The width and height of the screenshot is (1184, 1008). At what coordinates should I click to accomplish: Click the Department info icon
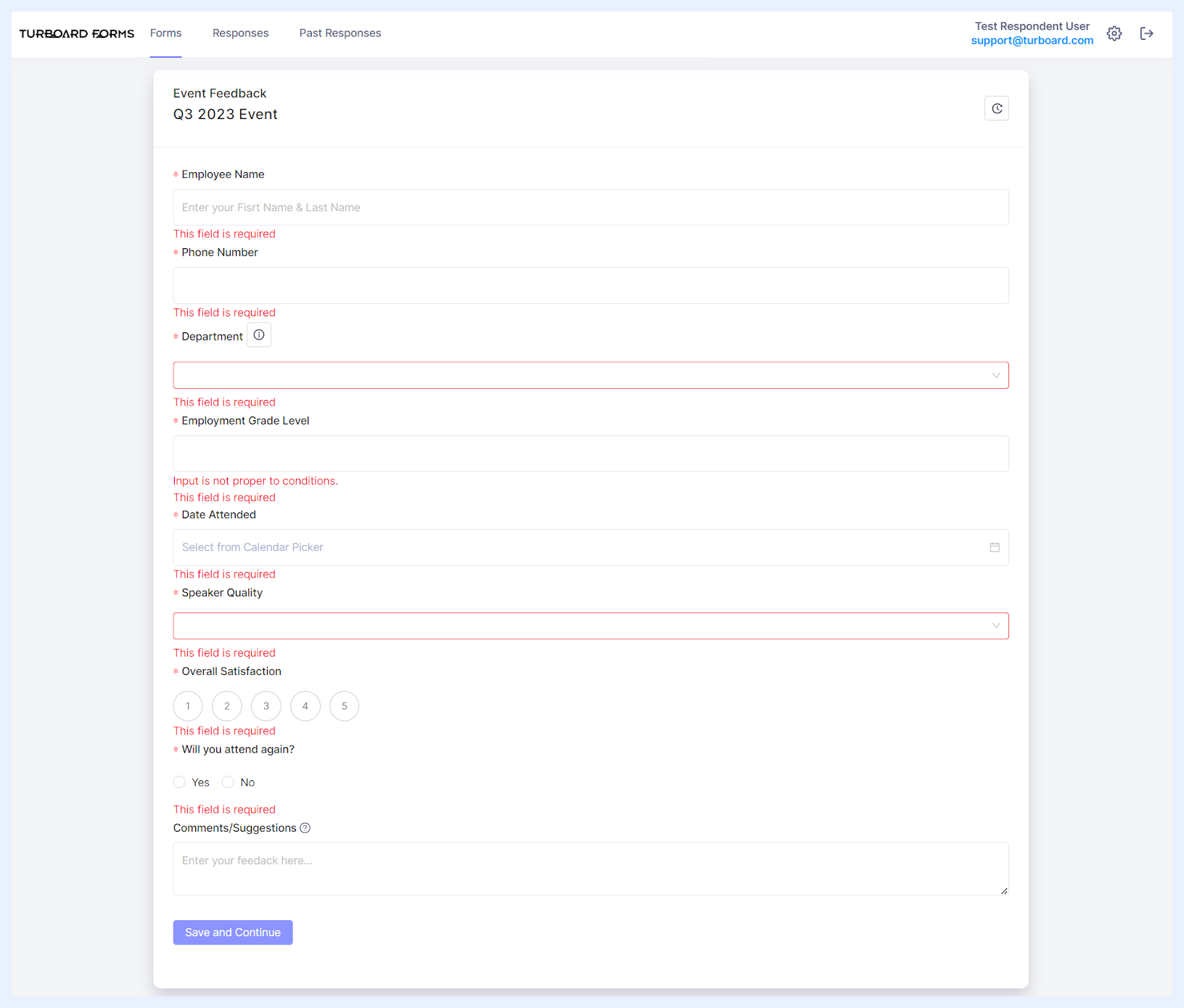(259, 335)
